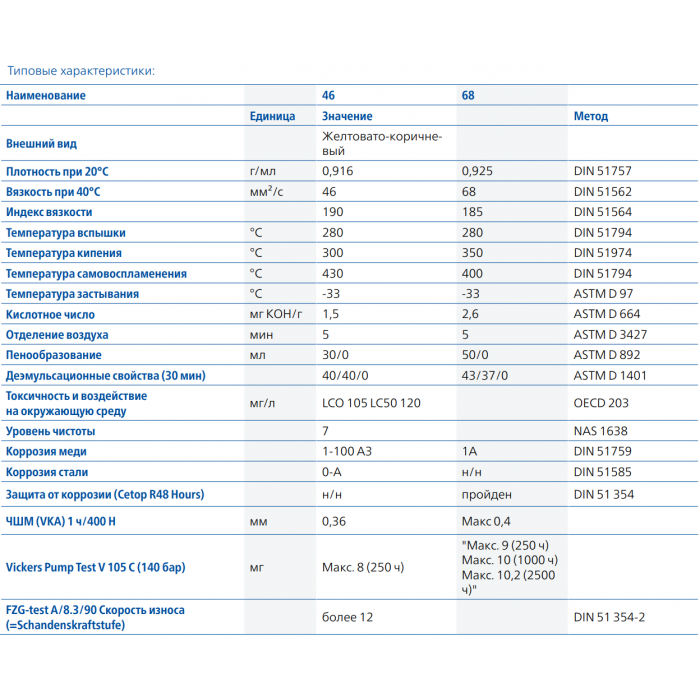Click the ASTM D 97 method cell
This screenshot has width=700, height=700.
603,294
